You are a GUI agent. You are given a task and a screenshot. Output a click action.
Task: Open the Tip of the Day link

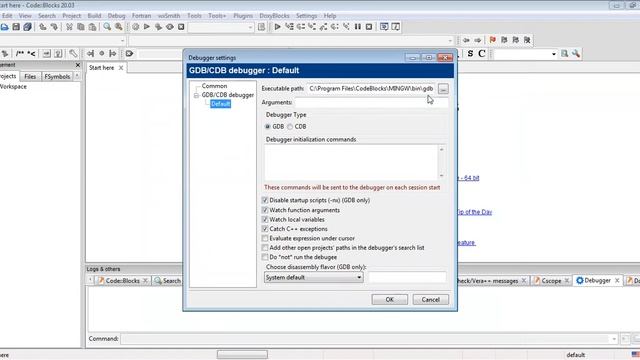[x=474, y=212]
